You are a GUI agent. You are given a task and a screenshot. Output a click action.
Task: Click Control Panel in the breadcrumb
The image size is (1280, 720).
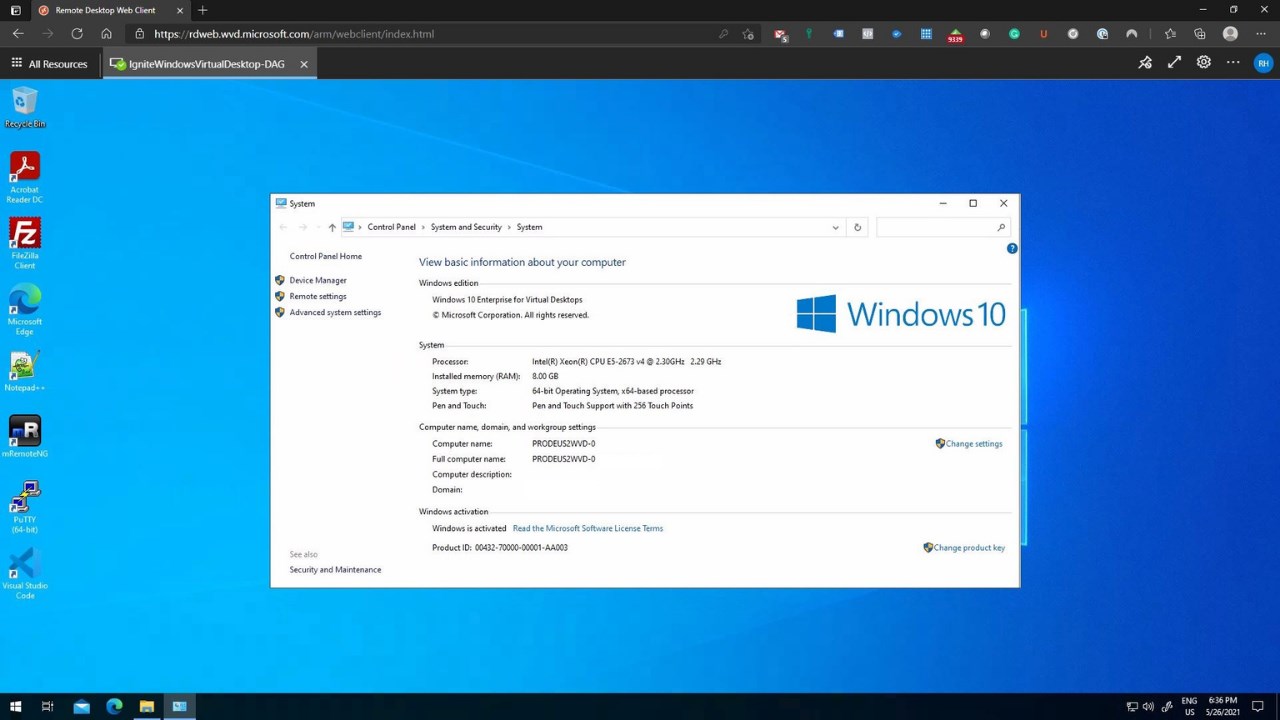click(x=391, y=227)
